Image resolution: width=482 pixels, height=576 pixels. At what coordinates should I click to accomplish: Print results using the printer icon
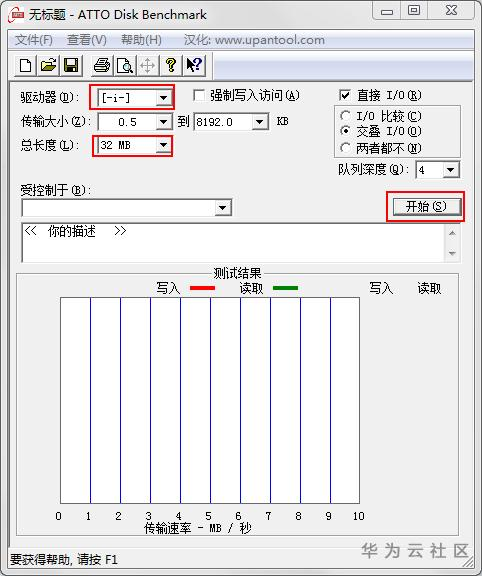click(x=102, y=66)
